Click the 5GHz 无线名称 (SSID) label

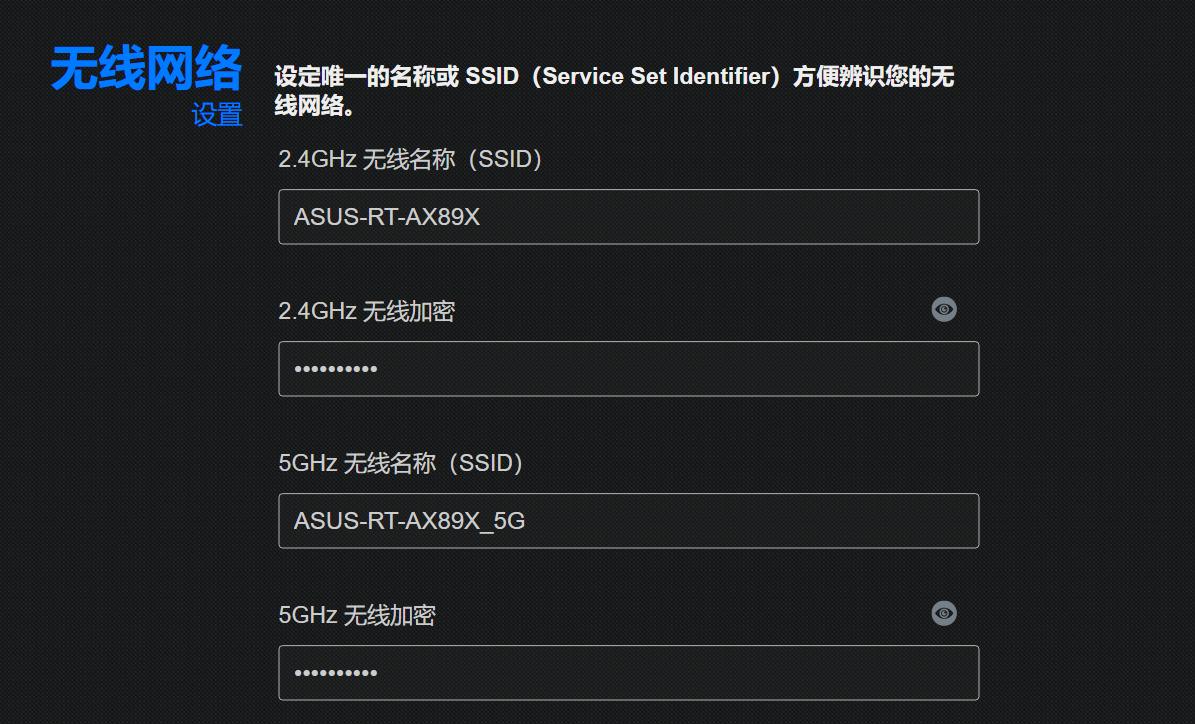399,463
